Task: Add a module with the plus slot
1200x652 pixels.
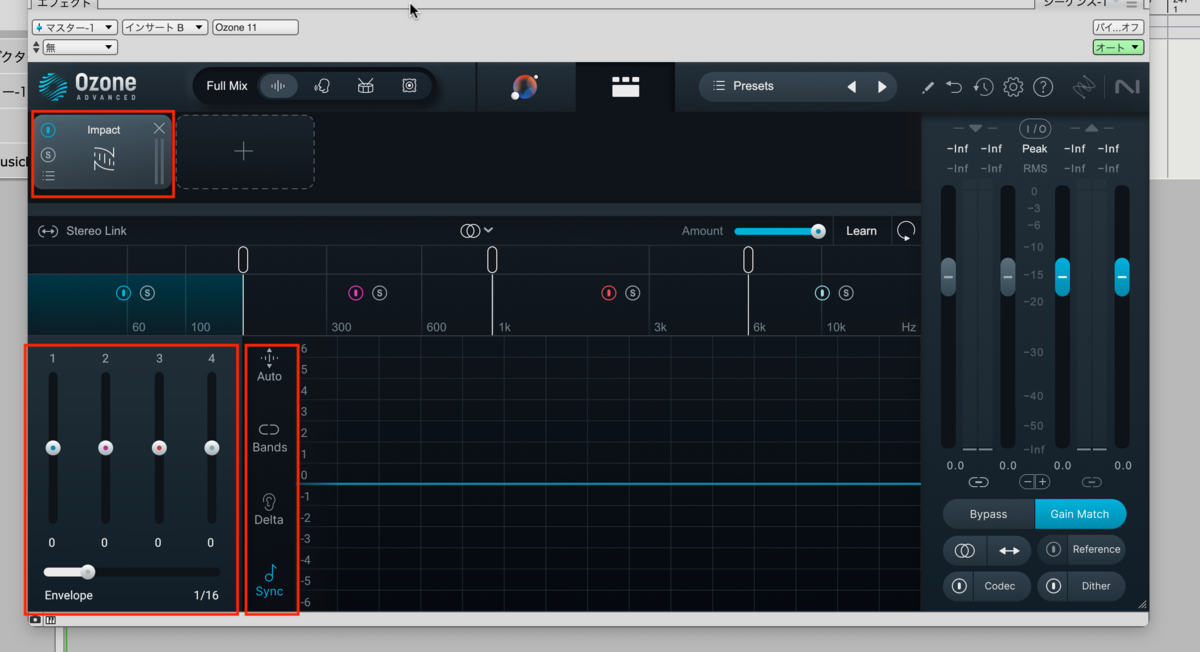Action: [244, 151]
